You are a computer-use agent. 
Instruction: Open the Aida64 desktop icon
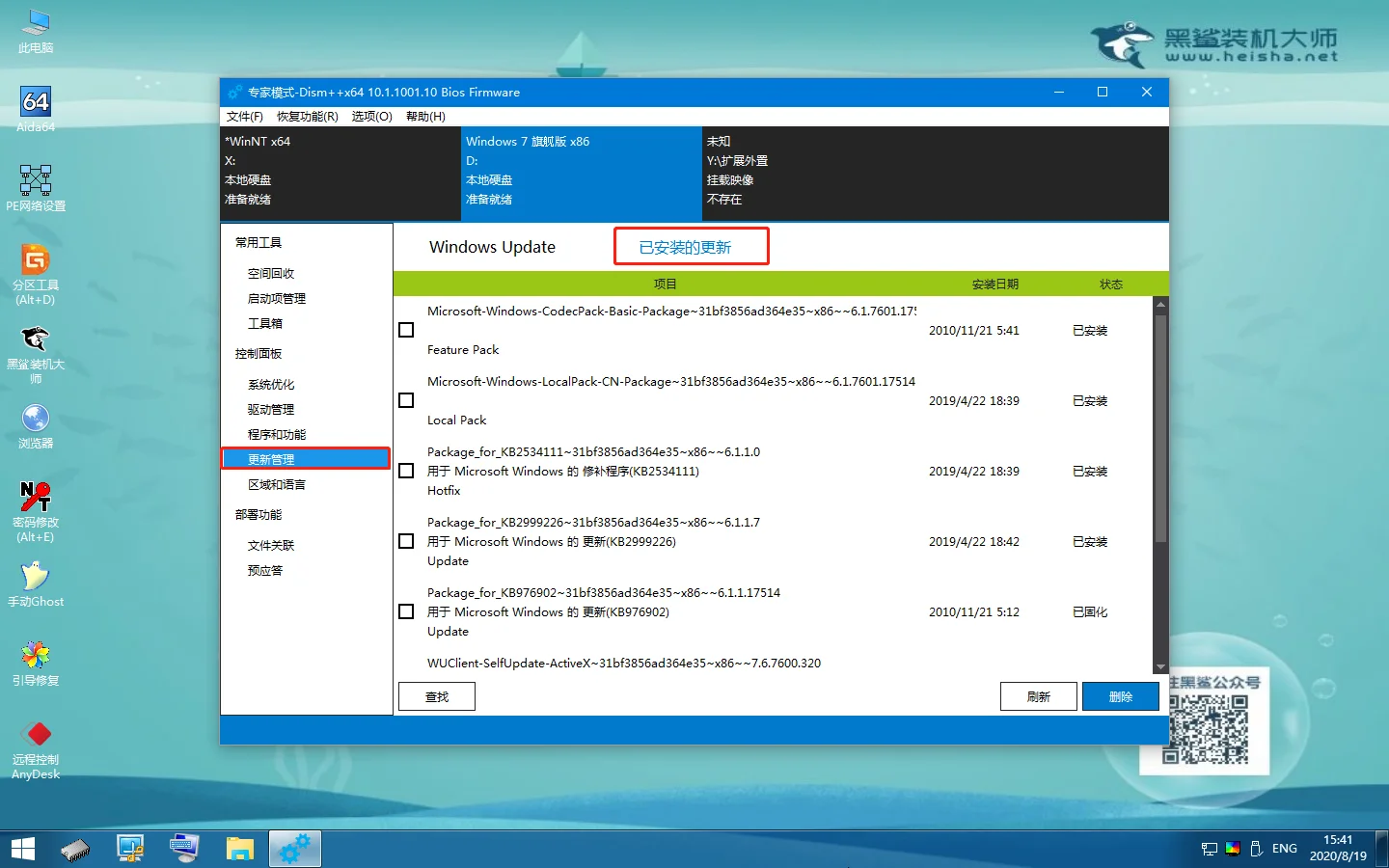(x=36, y=102)
